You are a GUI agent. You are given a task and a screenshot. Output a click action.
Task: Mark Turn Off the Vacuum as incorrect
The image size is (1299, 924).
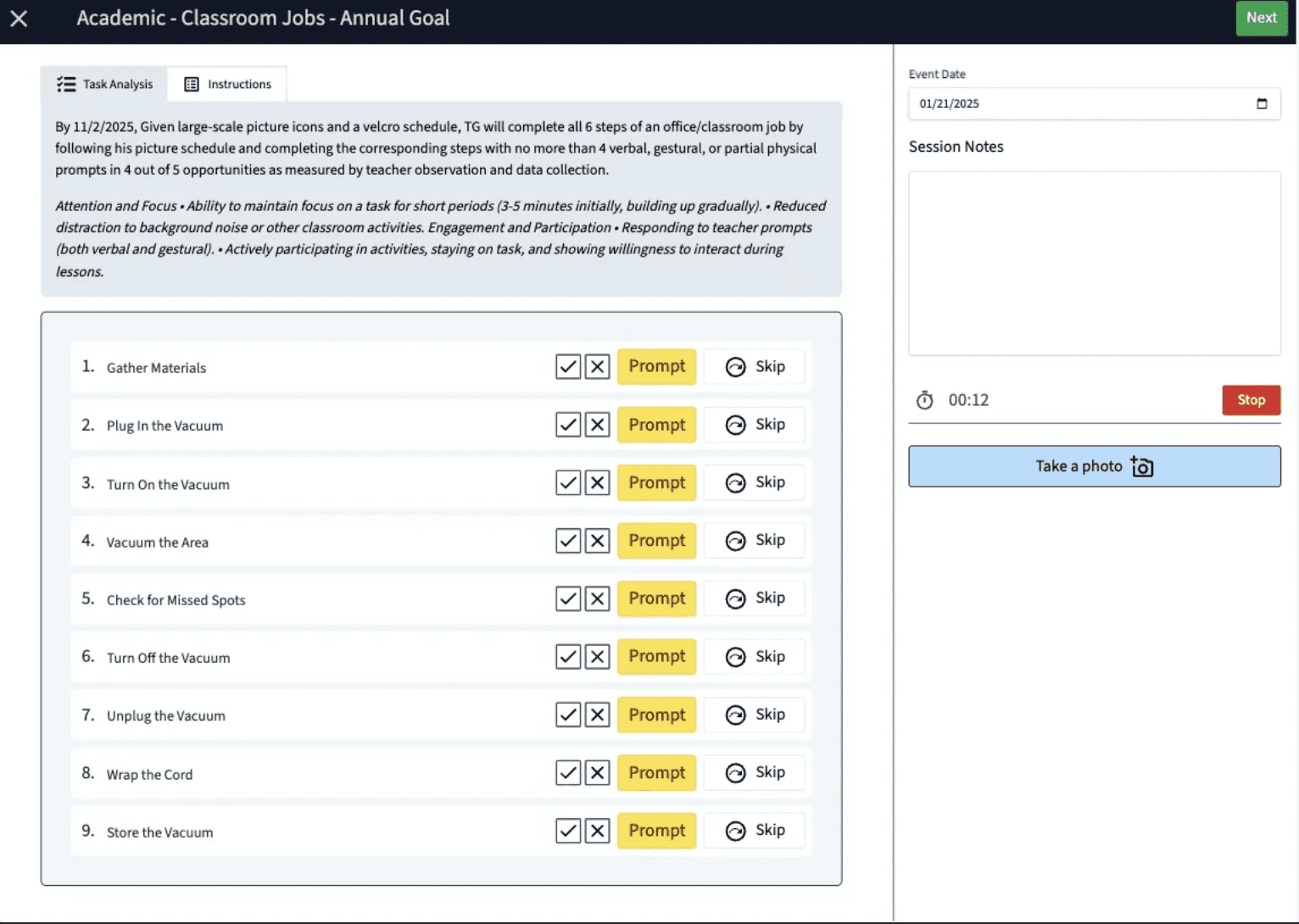598,657
